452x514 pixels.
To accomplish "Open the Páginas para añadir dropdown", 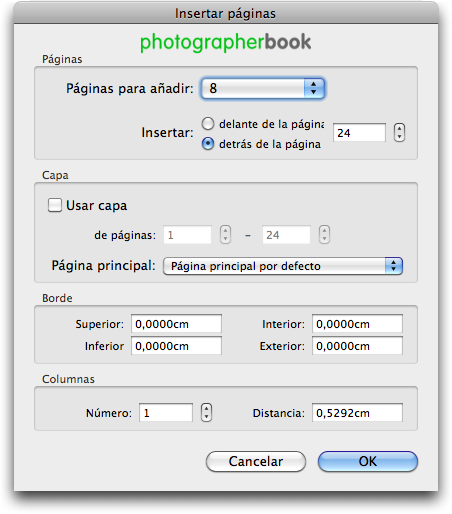I will click(x=263, y=88).
